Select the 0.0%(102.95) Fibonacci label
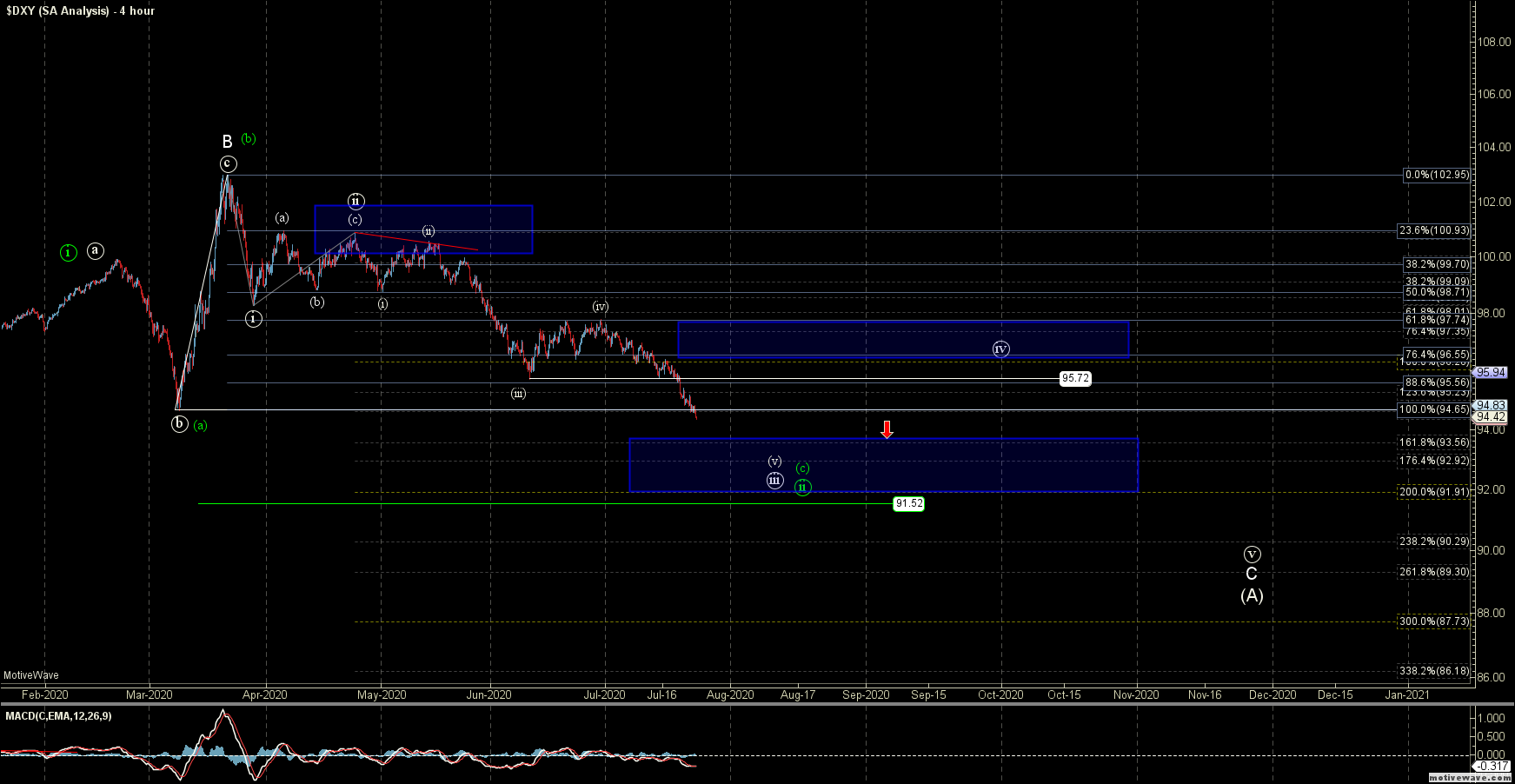This screenshot has width=1515, height=784. click(1438, 175)
